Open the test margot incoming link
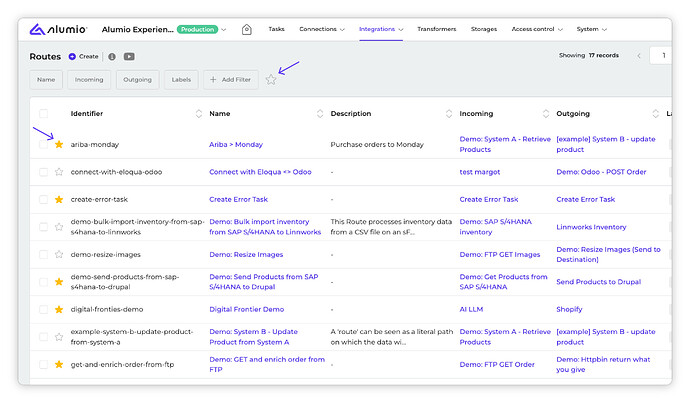This screenshot has height=403, width=690. coord(480,172)
